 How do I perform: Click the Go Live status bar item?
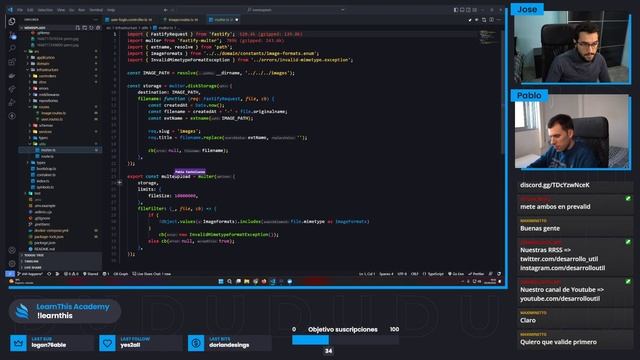point(456,274)
